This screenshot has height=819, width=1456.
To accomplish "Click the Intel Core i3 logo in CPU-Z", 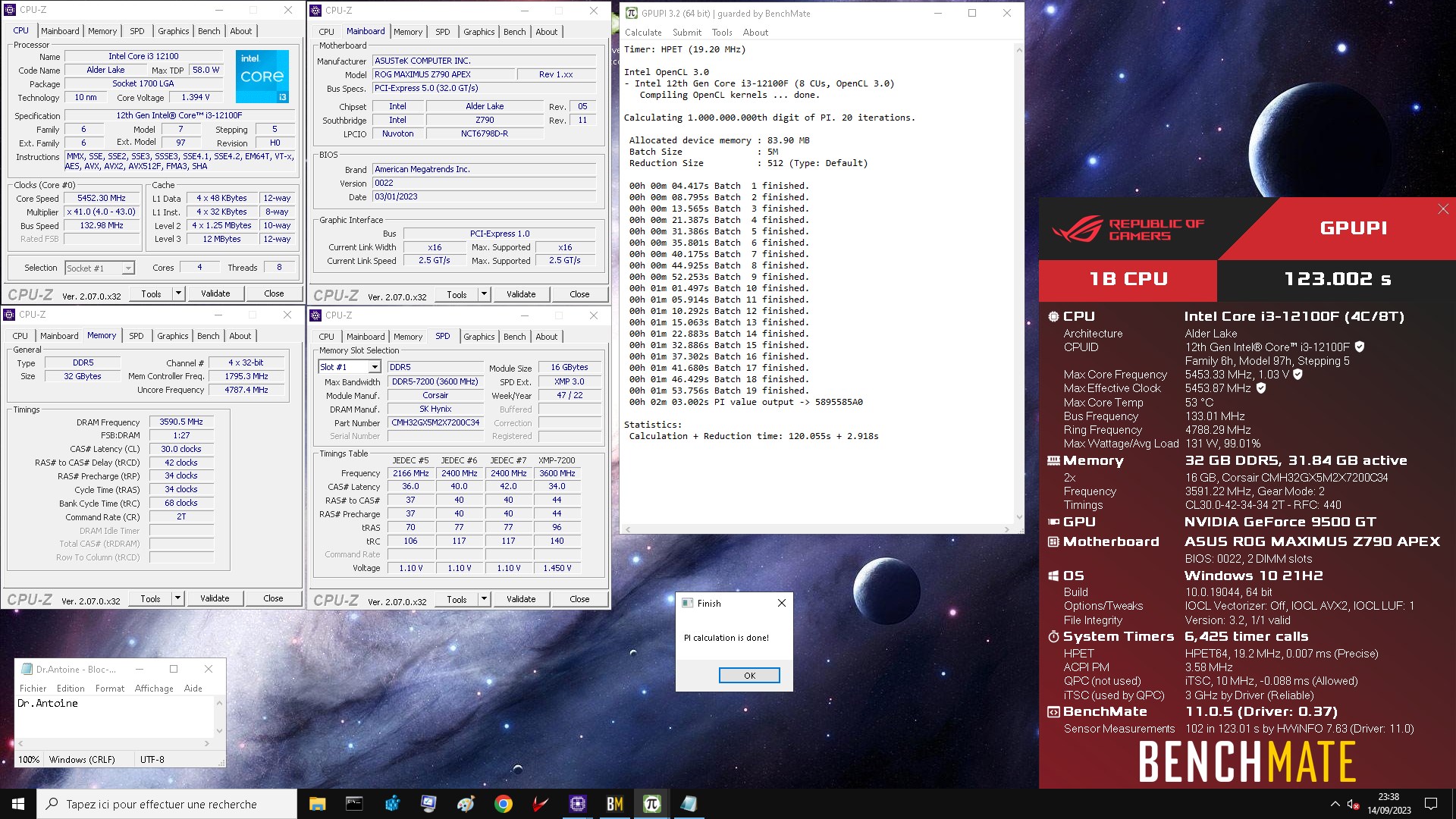I will click(262, 77).
